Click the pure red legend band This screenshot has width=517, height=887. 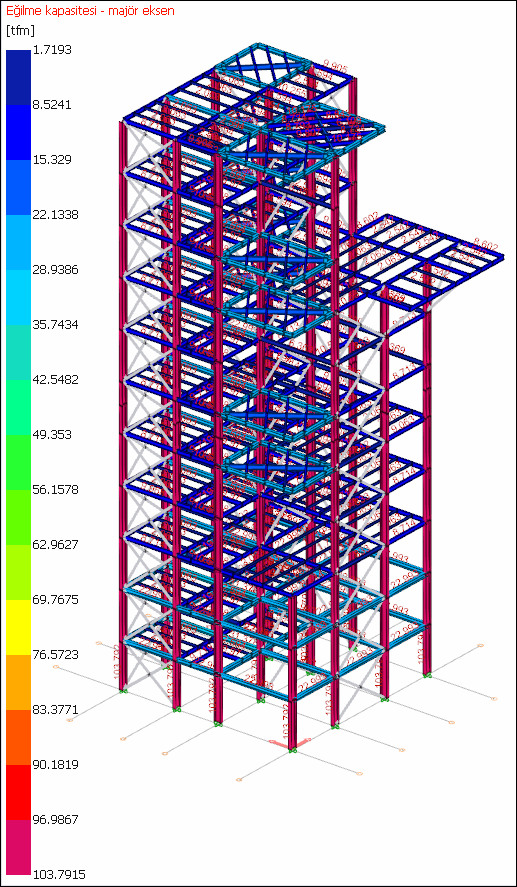[x=19, y=793]
